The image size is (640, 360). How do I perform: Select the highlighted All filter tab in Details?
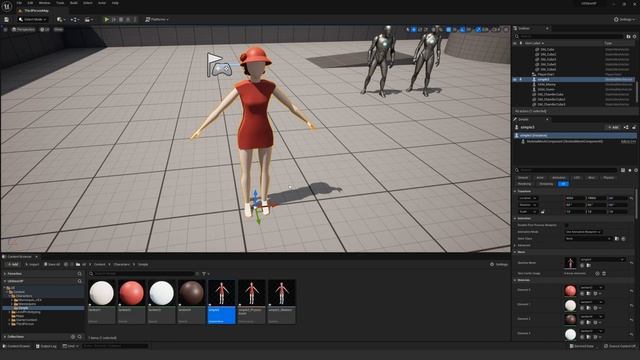563,184
